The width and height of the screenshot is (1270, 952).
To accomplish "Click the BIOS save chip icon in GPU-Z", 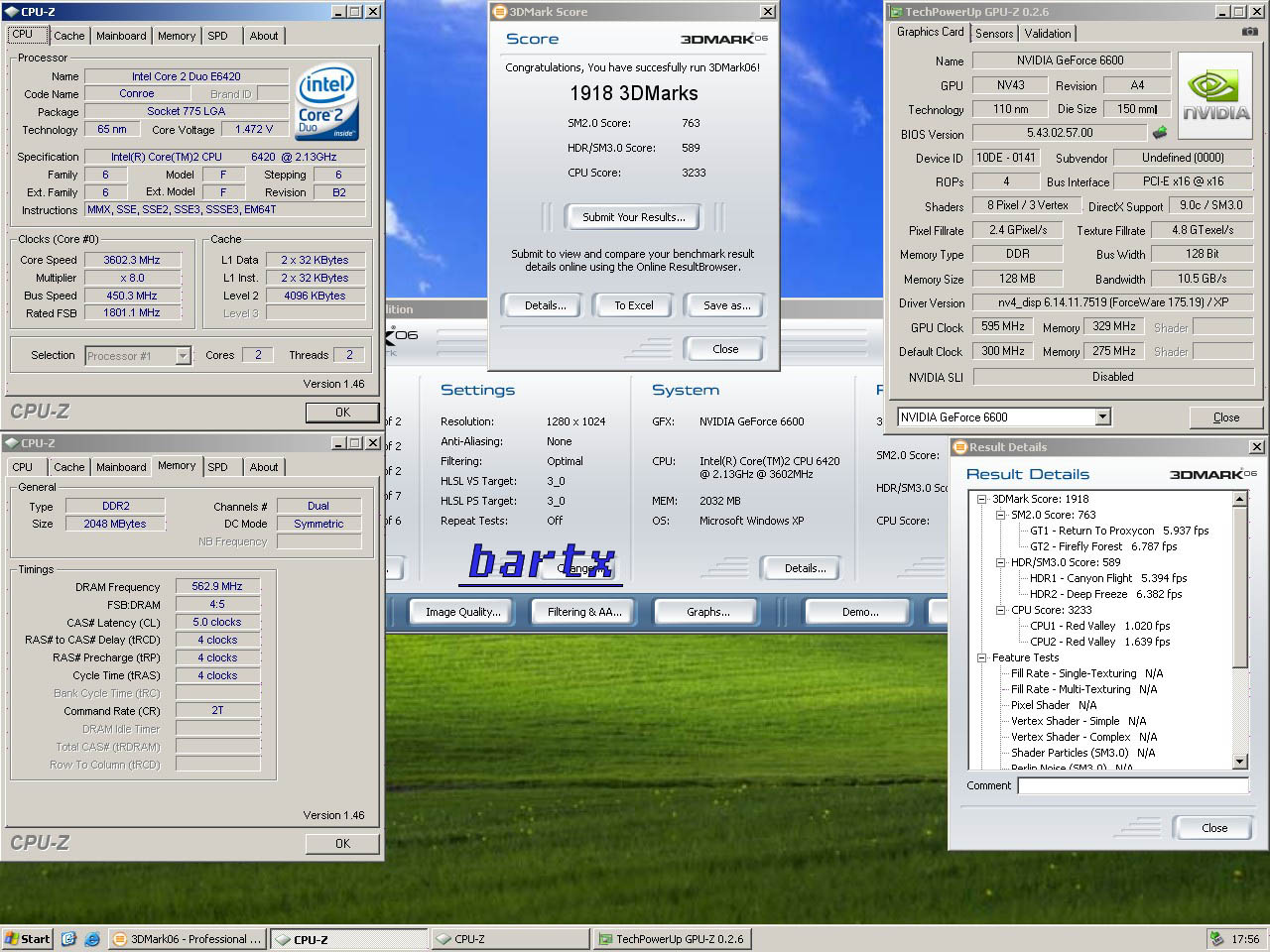I will tap(1160, 132).
